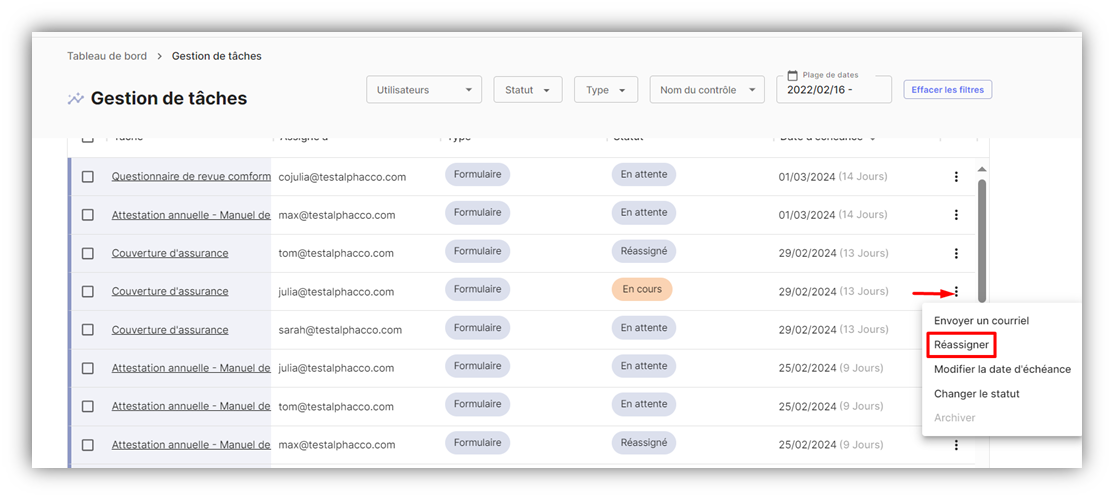Viewport: 1114px width, 500px height.
Task: Tick the checkbox for max's 01/03/2024 Attestation annuelle
Action: tap(87, 214)
